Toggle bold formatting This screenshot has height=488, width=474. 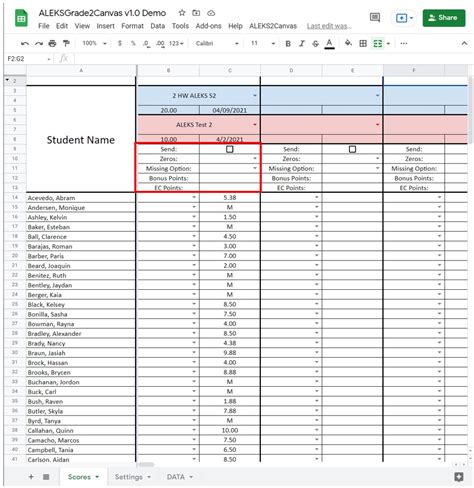[x=288, y=43]
